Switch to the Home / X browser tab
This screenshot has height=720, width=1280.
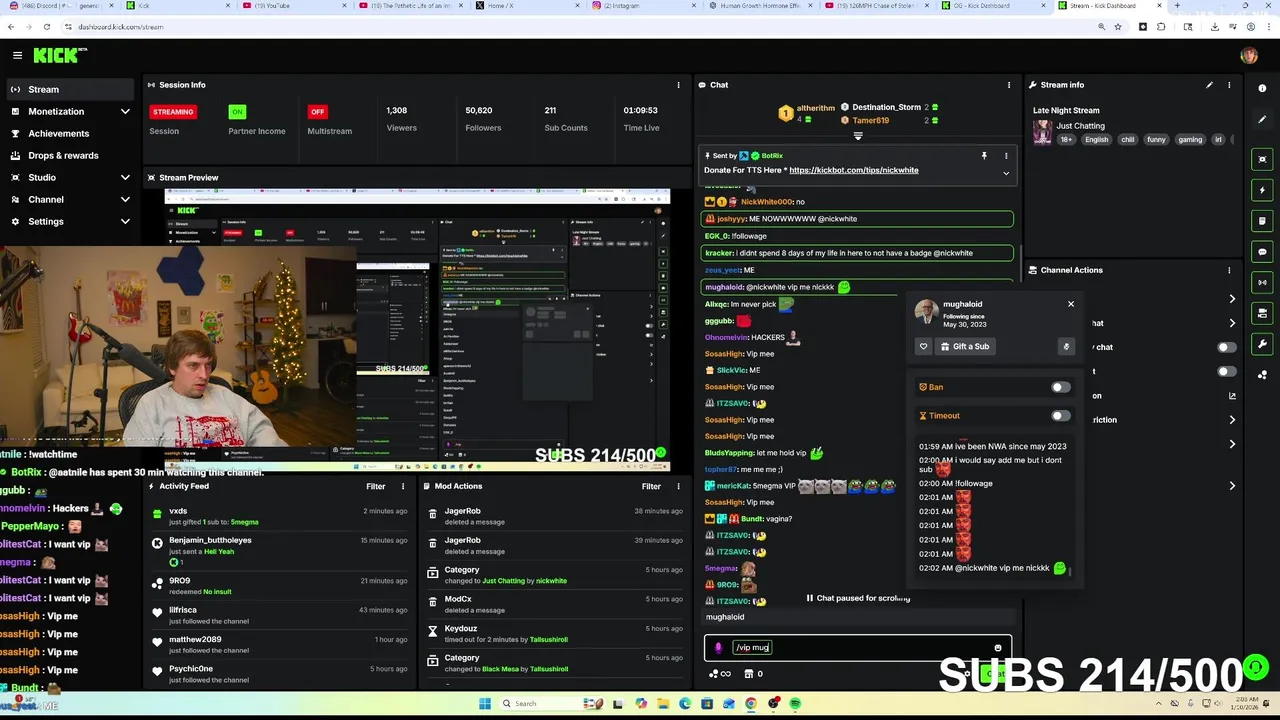tap(529, 6)
